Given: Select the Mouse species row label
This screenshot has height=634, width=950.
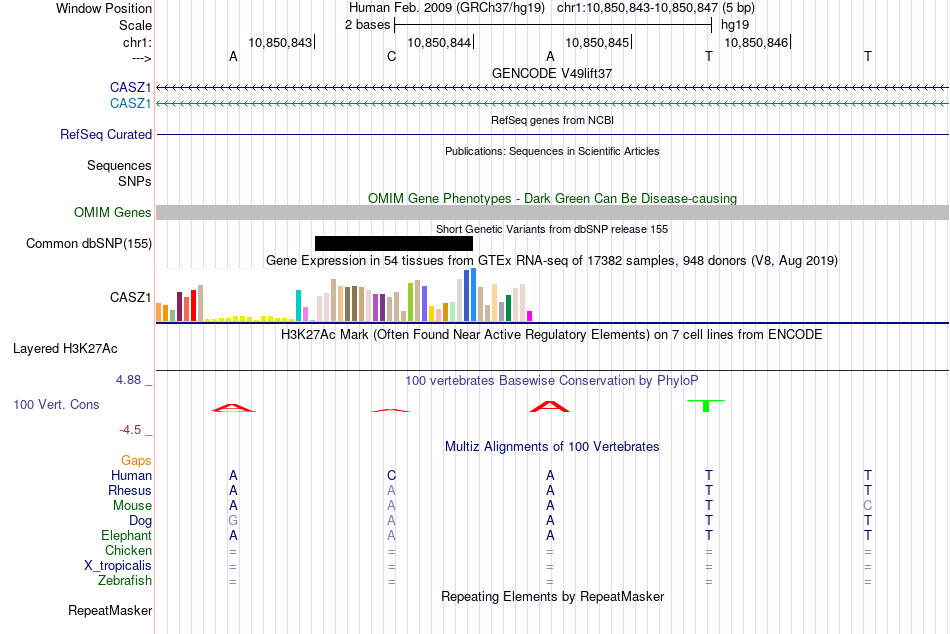Looking at the screenshot, I should (132, 506).
